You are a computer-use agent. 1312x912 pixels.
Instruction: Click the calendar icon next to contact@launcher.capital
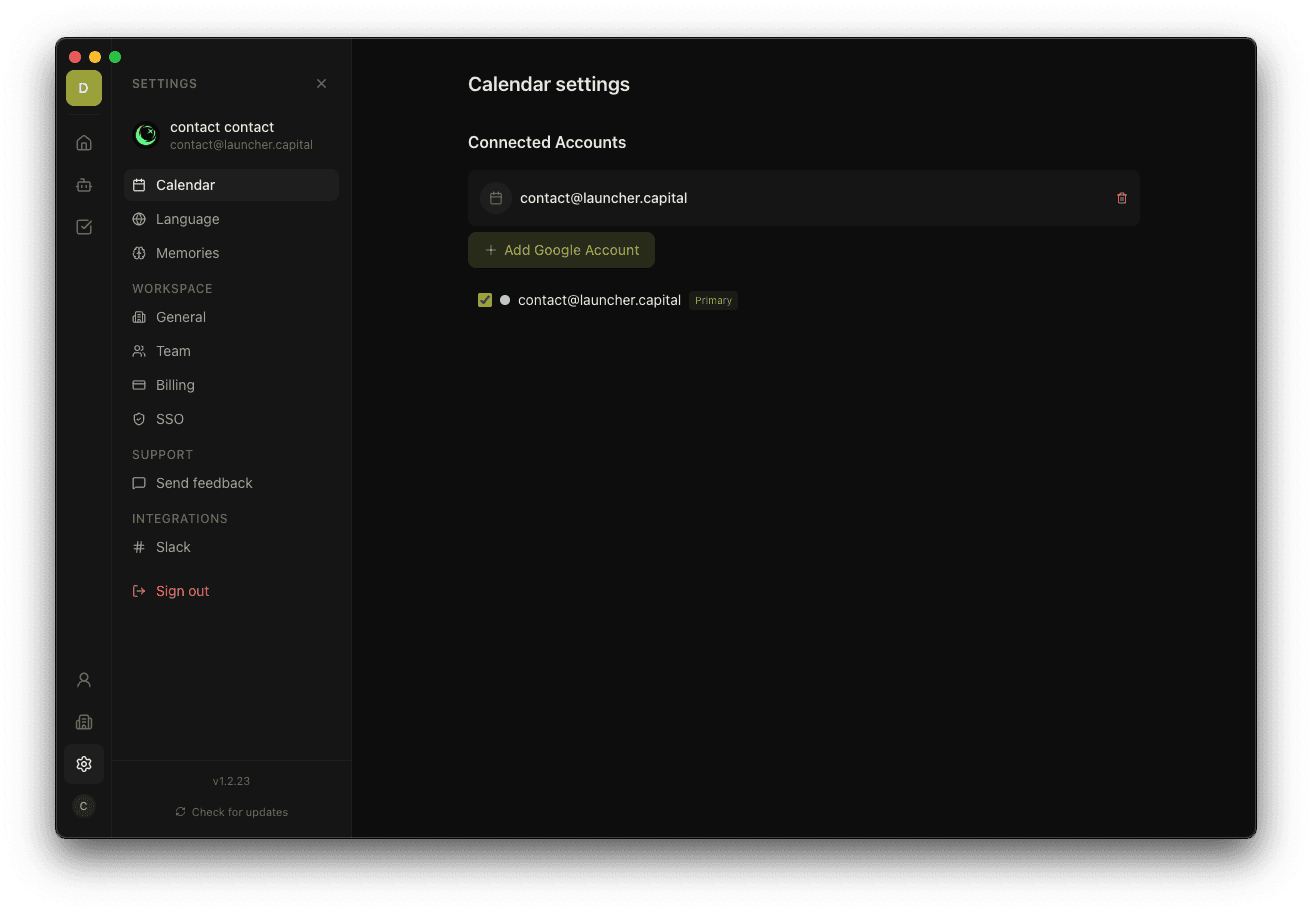pos(496,198)
